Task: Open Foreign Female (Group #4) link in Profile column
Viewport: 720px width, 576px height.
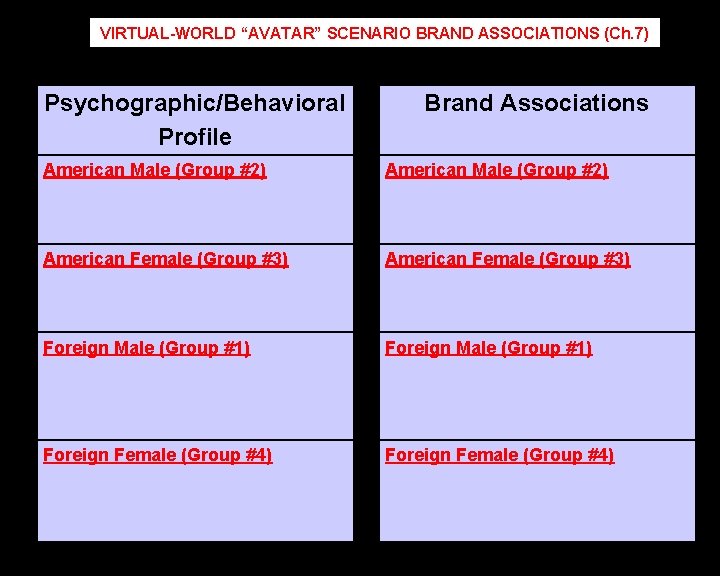Action: point(158,455)
